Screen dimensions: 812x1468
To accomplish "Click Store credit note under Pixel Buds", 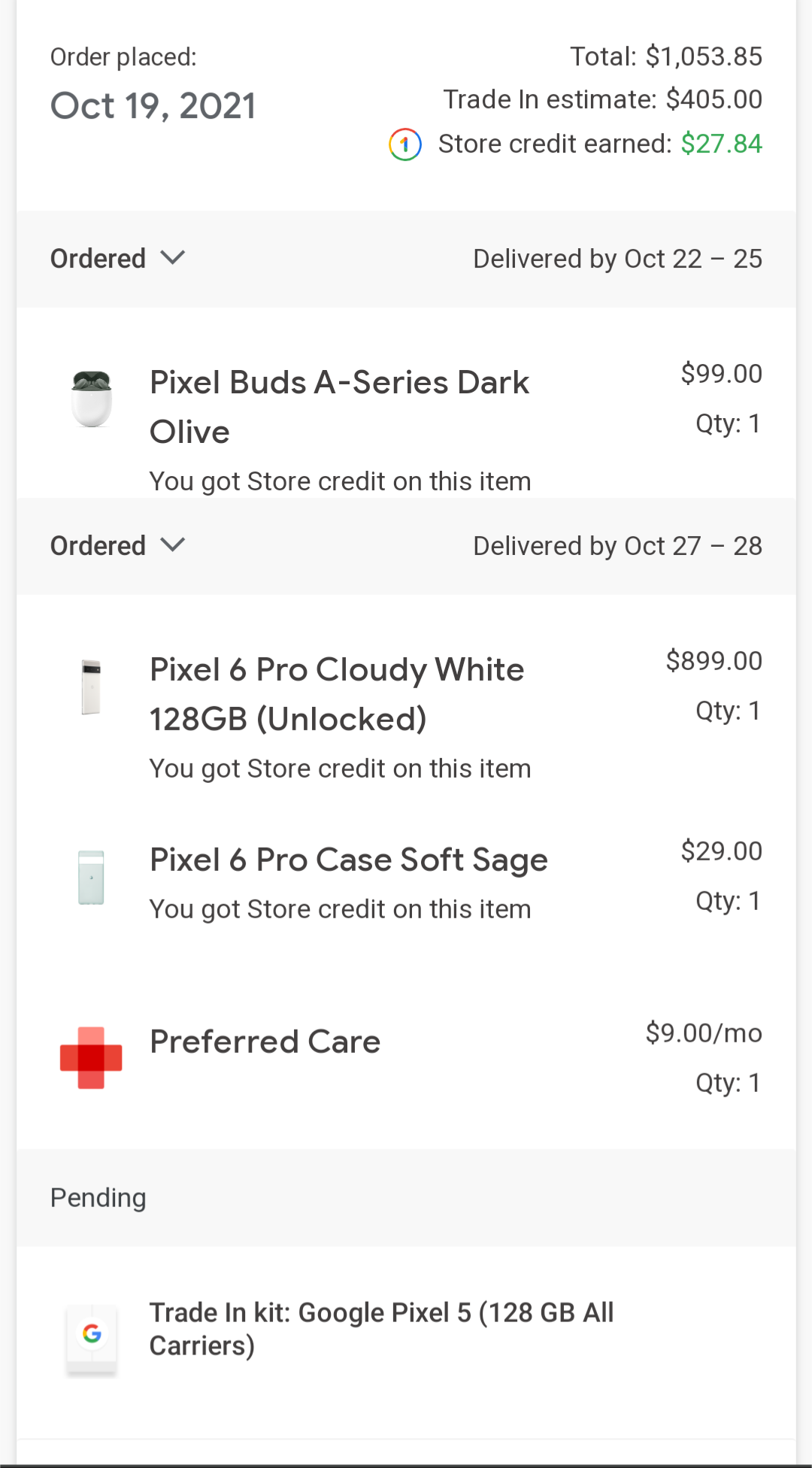I will 341,481.
